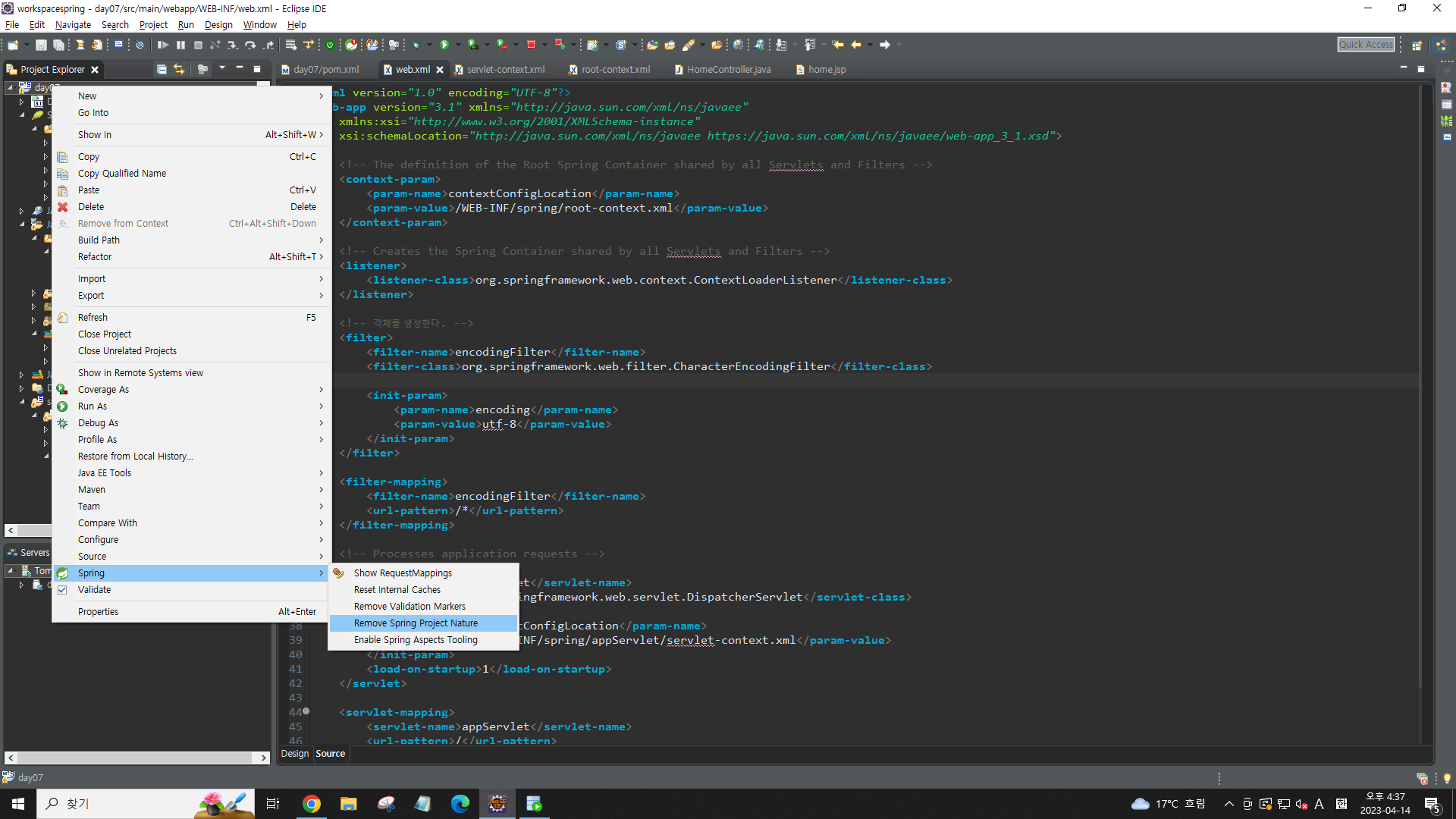Click the Terminate debug icon

point(198,45)
